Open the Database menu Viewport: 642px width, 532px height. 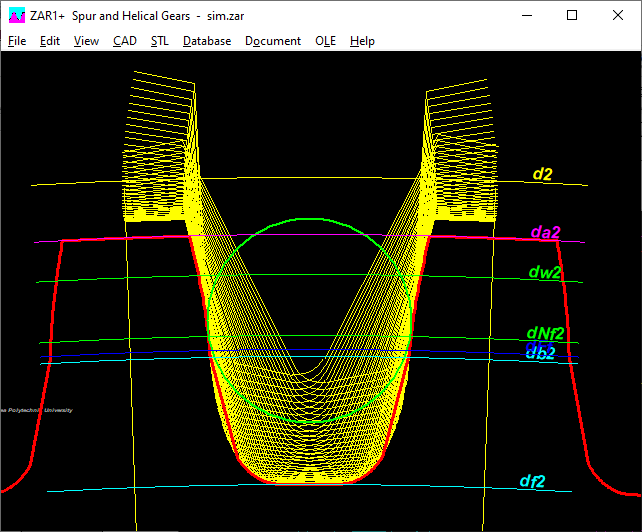(x=207, y=41)
